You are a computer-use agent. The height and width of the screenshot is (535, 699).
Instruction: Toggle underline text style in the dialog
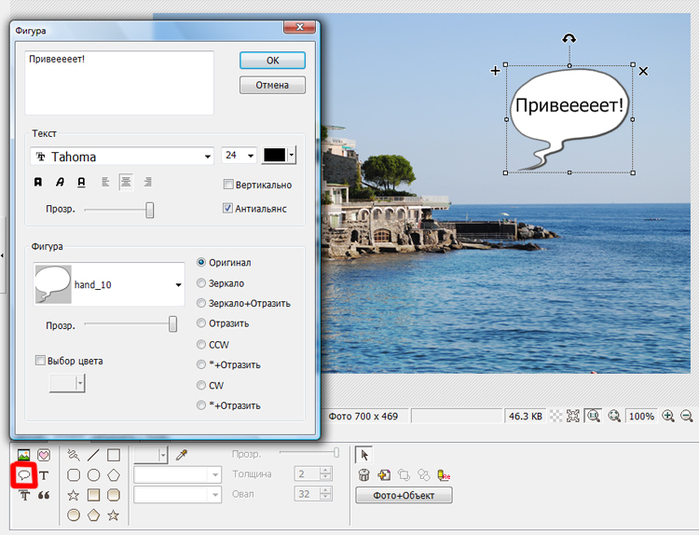tap(81, 182)
